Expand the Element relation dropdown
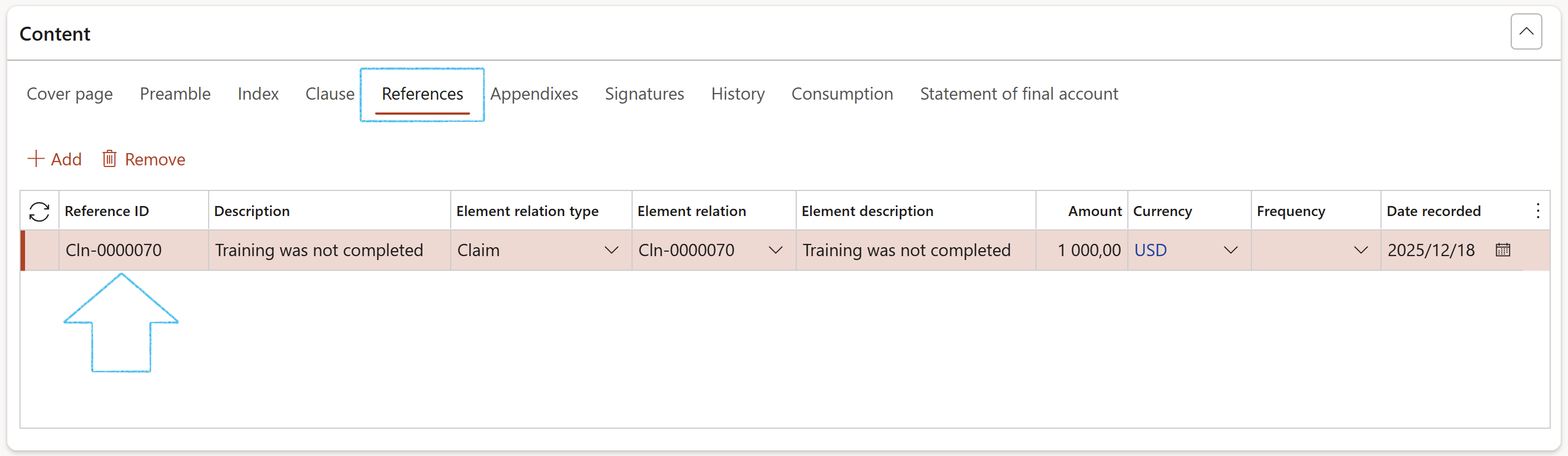Screen dimensions: 1568x456 (x=775, y=250)
